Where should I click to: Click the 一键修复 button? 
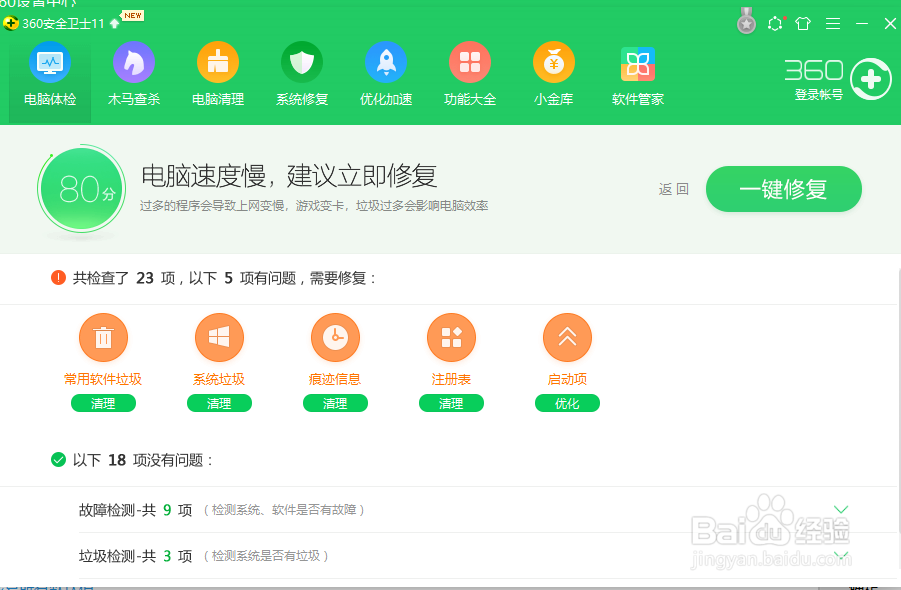pyautogui.click(x=783, y=189)
